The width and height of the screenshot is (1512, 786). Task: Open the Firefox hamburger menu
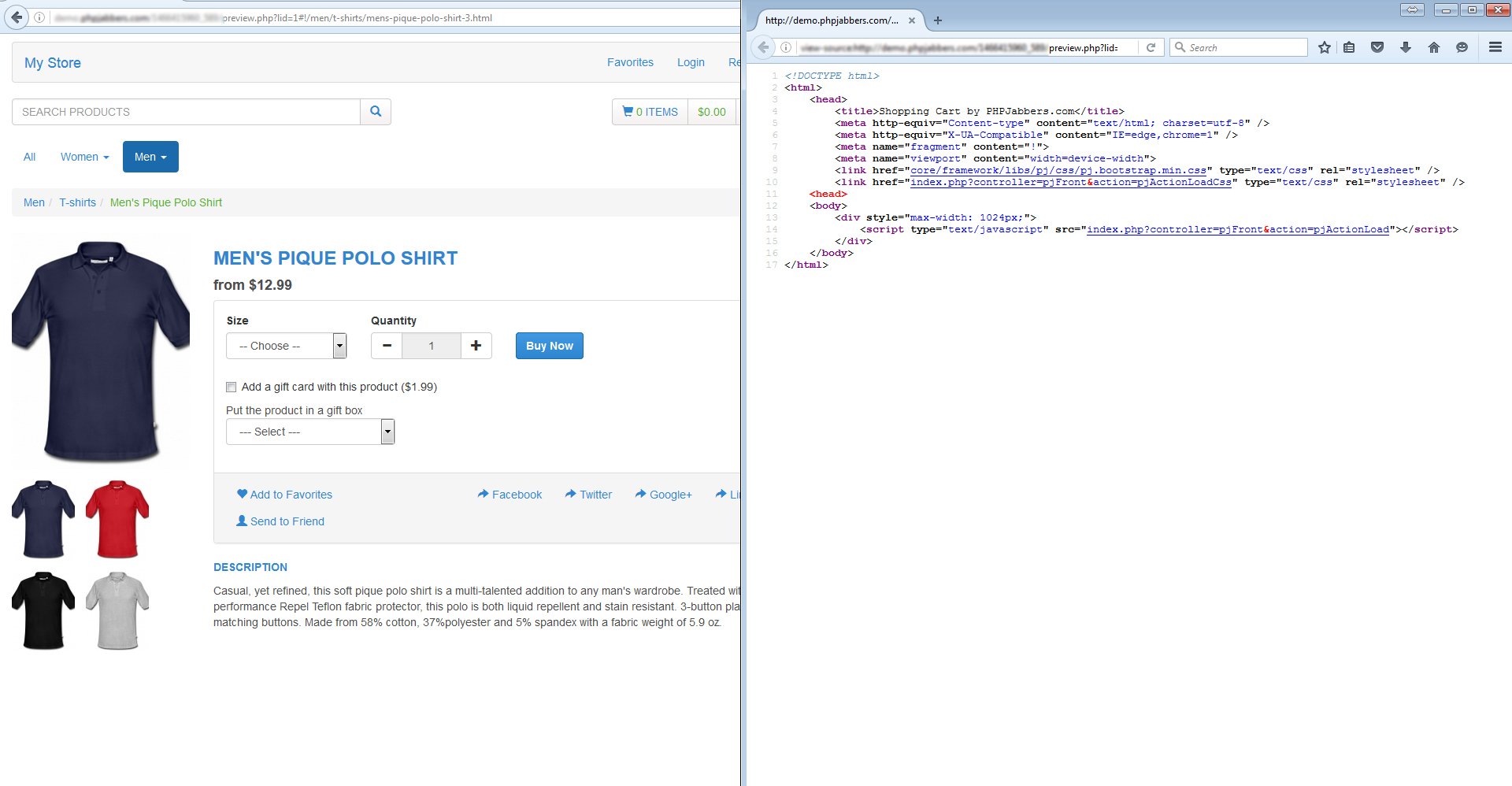click(x=1495, y=47)
